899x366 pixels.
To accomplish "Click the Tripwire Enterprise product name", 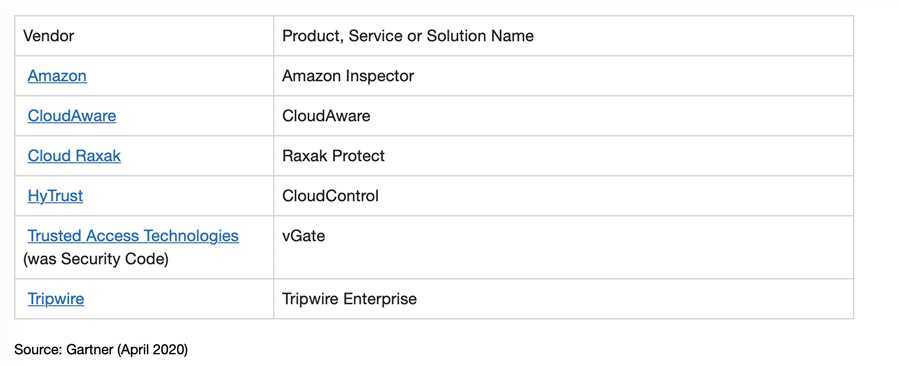I will (x=349, y=299).
